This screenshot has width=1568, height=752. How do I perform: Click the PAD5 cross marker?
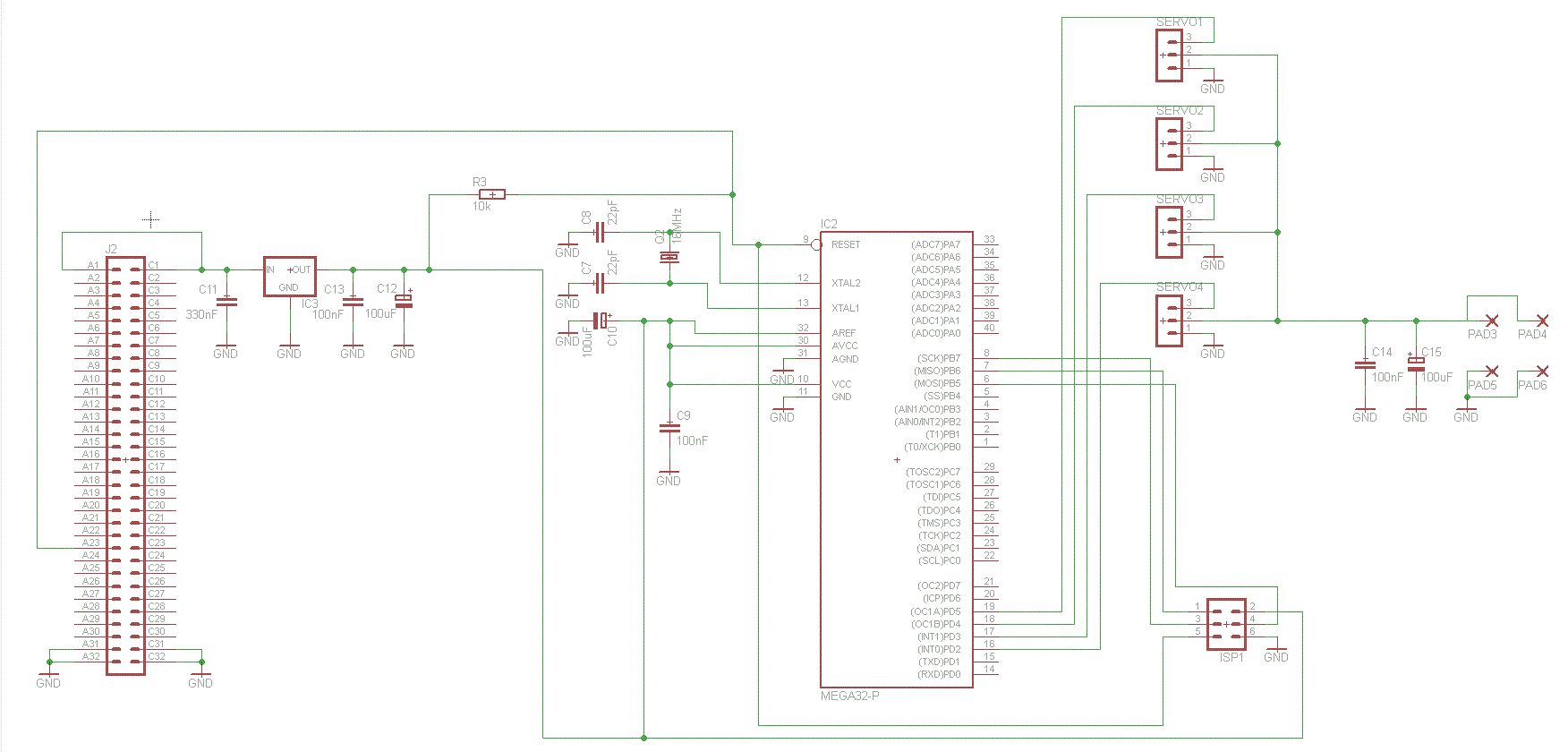coord(1492,371)
